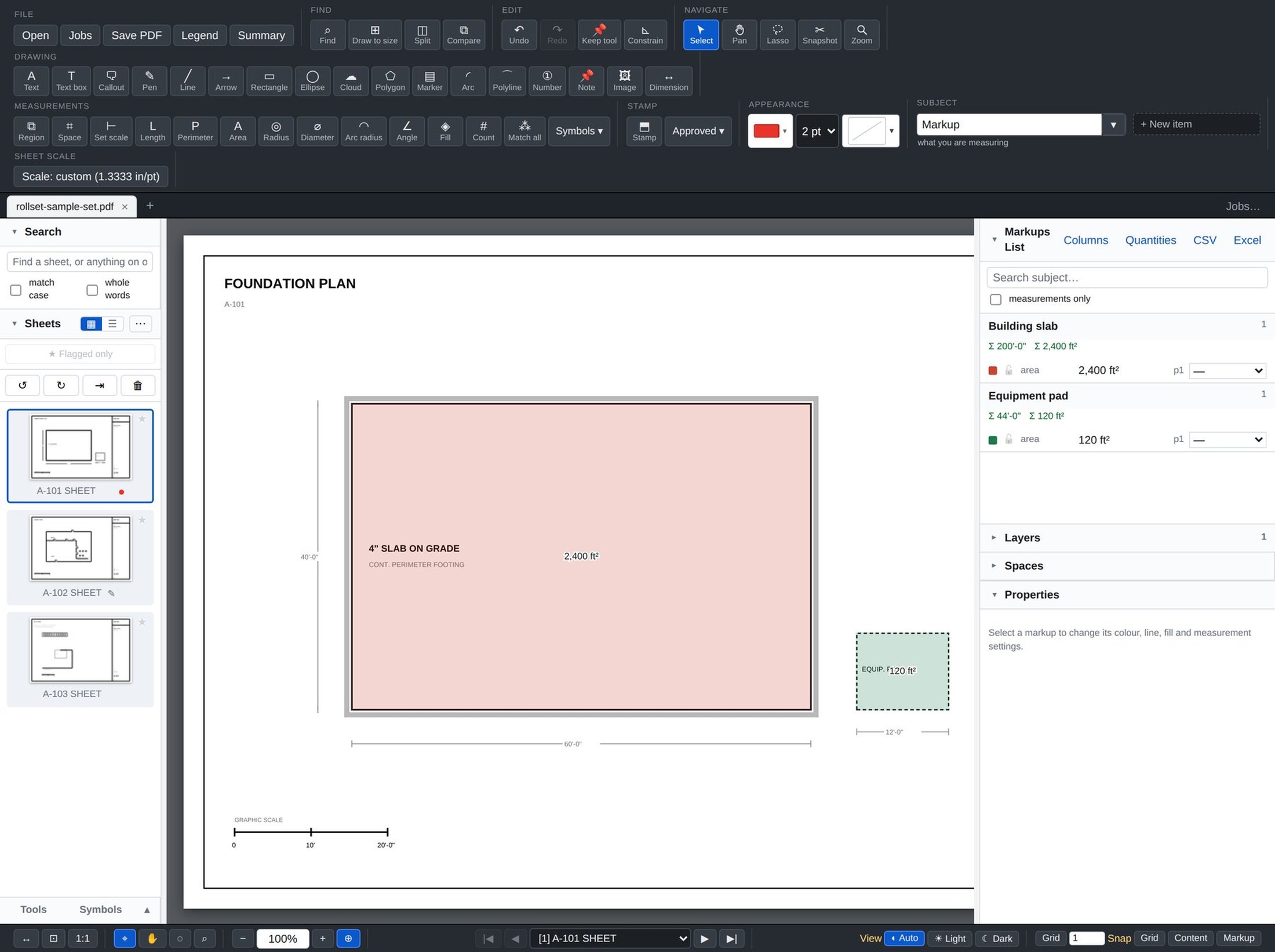Click the Equipment pad green color swatch
1275x952 pixels.
click(x=992, y=440)
